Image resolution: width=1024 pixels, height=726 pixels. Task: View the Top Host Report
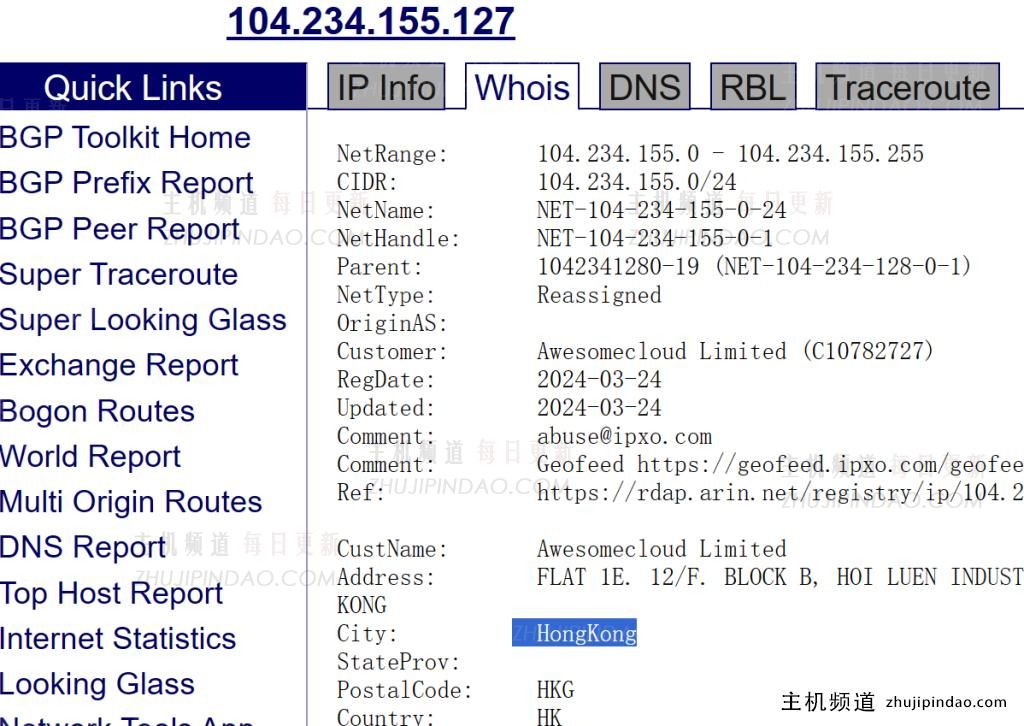pos(112,593)
